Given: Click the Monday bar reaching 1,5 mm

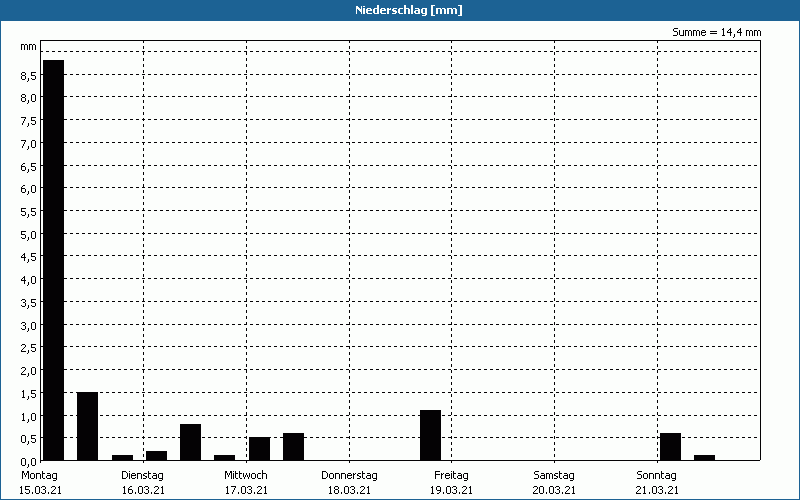Looking at the screenshot, I should click(x=87, y=426).
